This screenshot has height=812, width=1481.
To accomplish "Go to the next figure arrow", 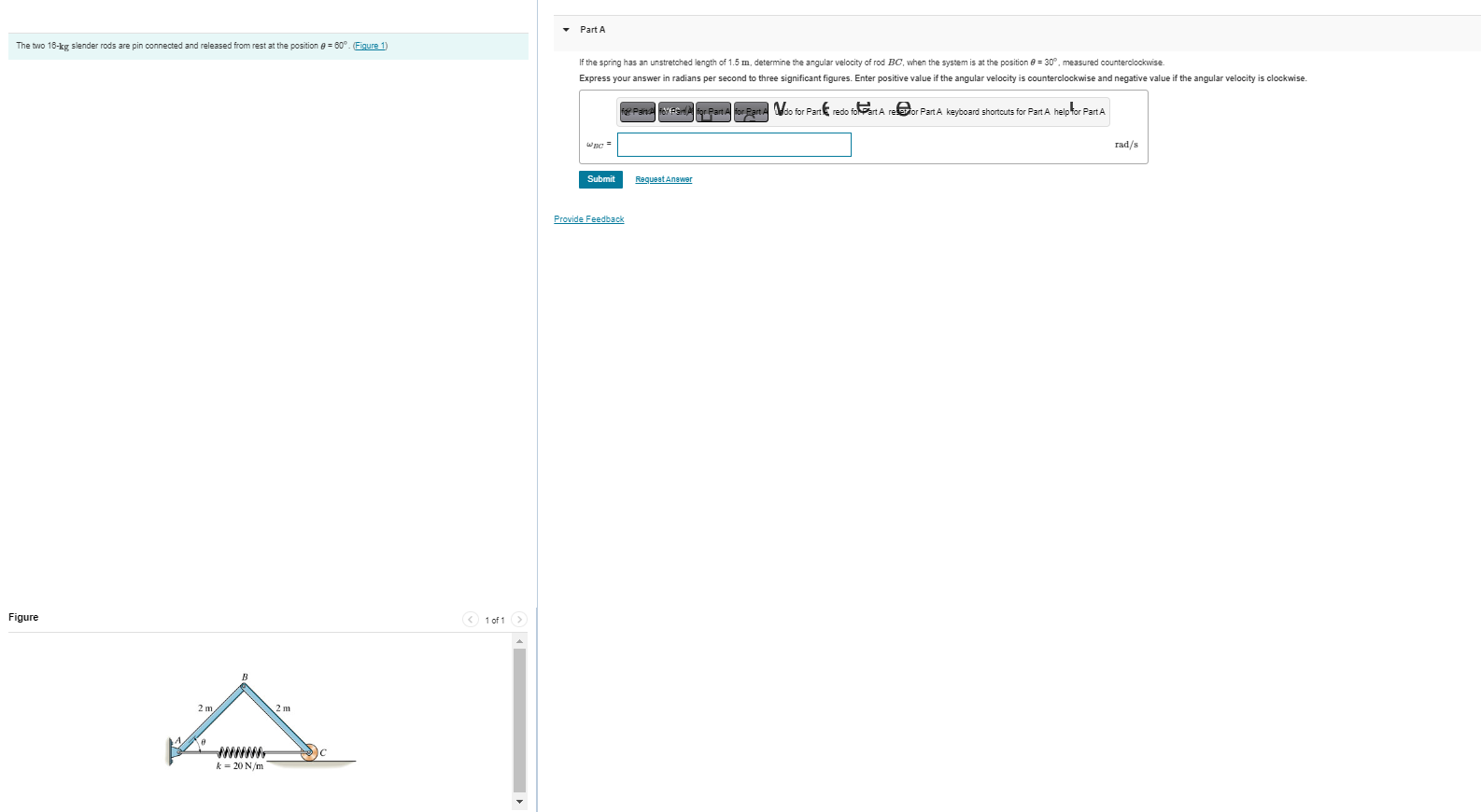I will point(519,620).
